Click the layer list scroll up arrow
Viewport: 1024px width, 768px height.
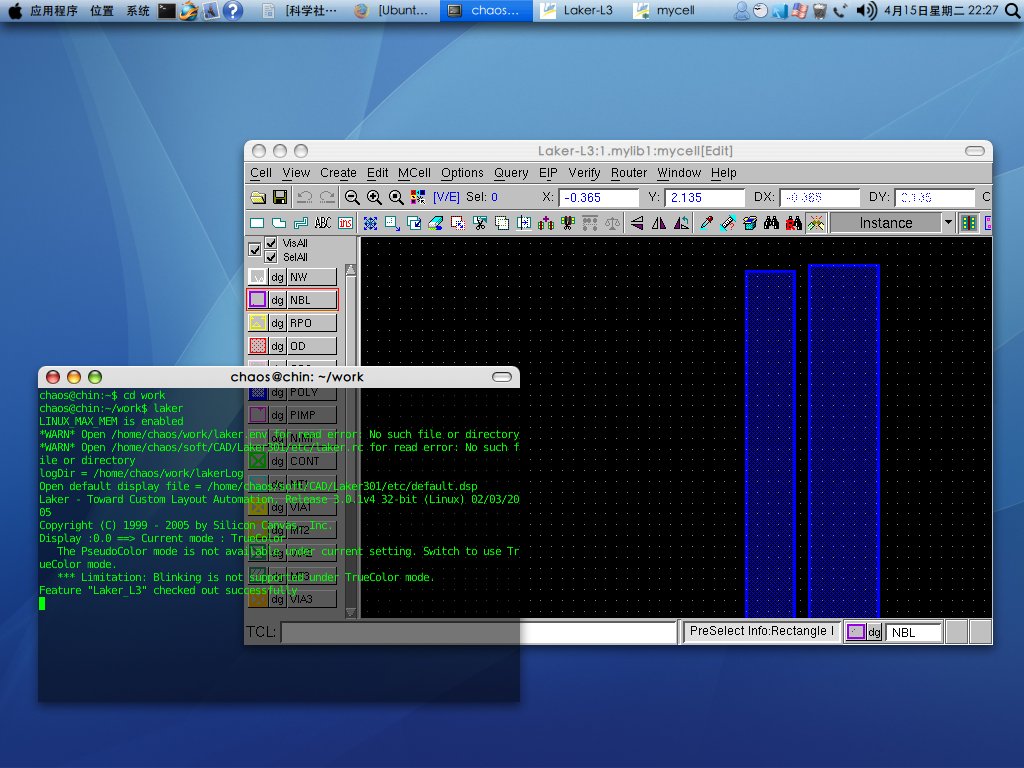(351, 270)
